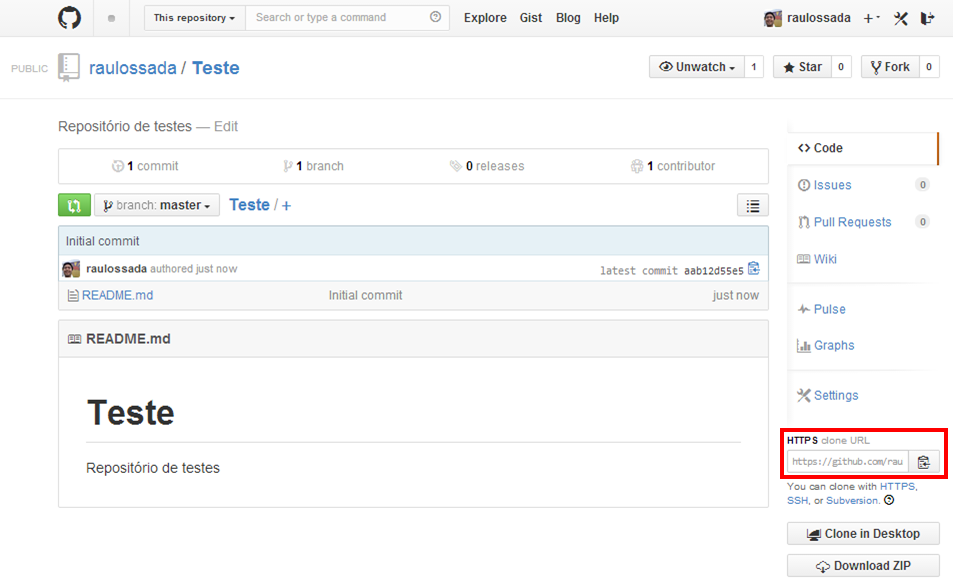Open the raulossada owner link
953x586 pixels.
pyautogui.click(x=132, y=68)
